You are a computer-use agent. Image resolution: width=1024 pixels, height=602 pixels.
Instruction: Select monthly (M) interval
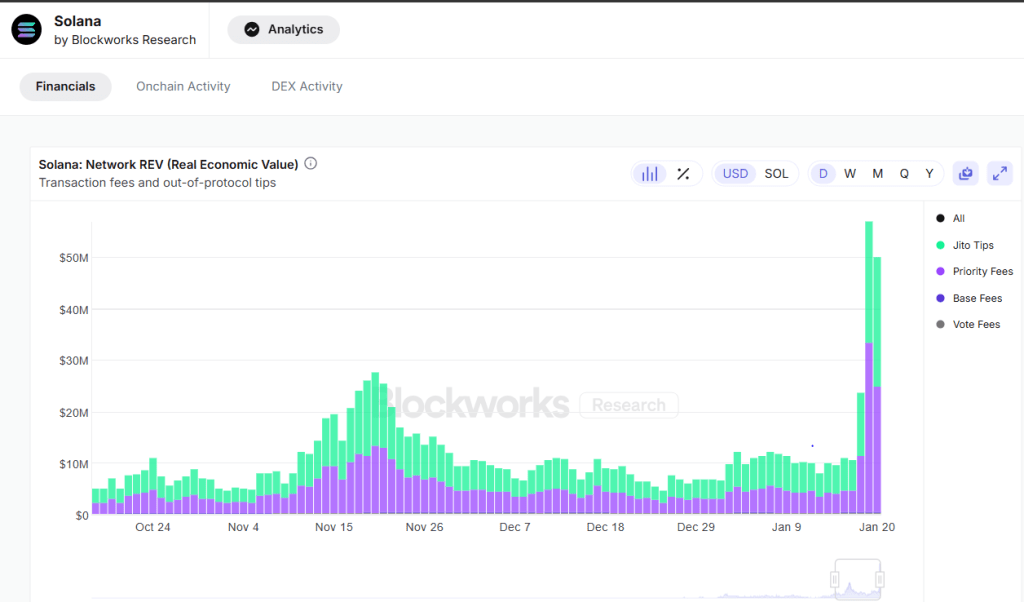[x=878, y=174]
